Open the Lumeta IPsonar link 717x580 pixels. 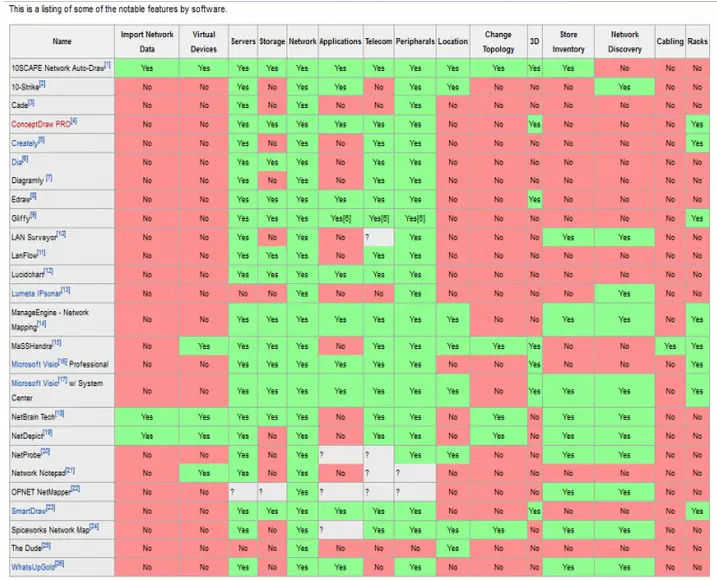coord(36,293)
